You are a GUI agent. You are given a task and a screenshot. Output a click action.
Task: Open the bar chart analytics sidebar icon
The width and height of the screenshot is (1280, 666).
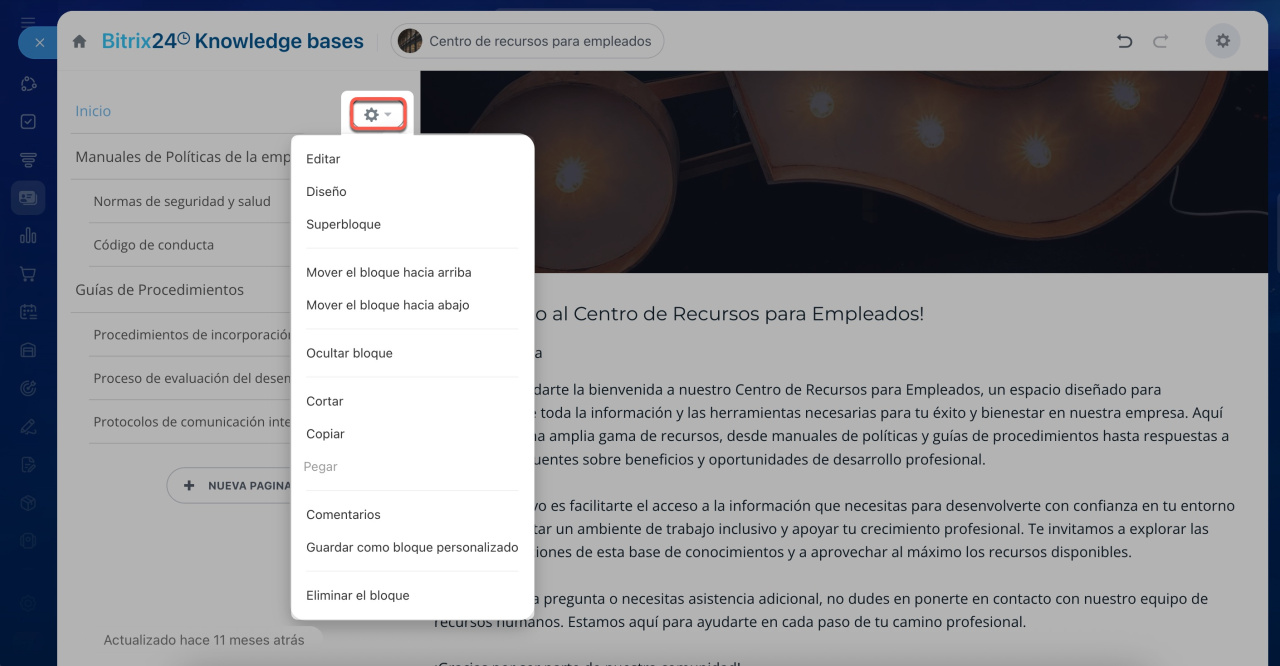[x=28, y=236]
